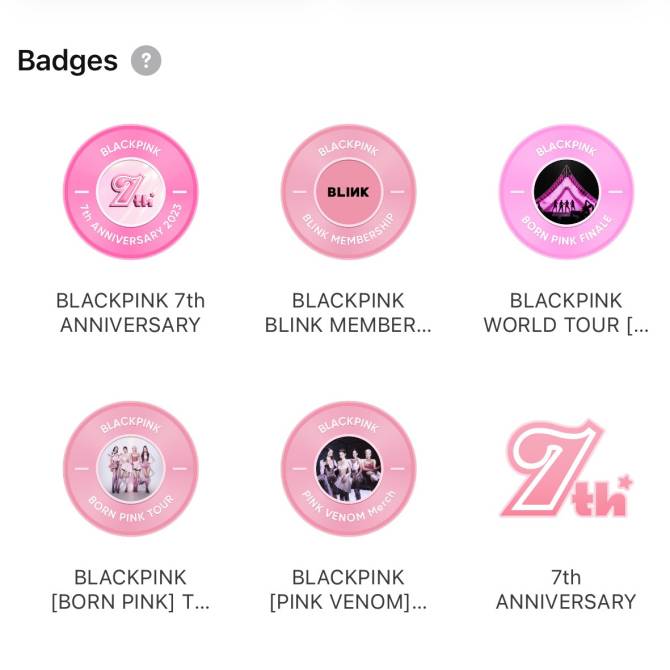The height and width of the screenshot is (670, 670).
Task: Tap the large pink 7th logo badge
Action: 566,468
